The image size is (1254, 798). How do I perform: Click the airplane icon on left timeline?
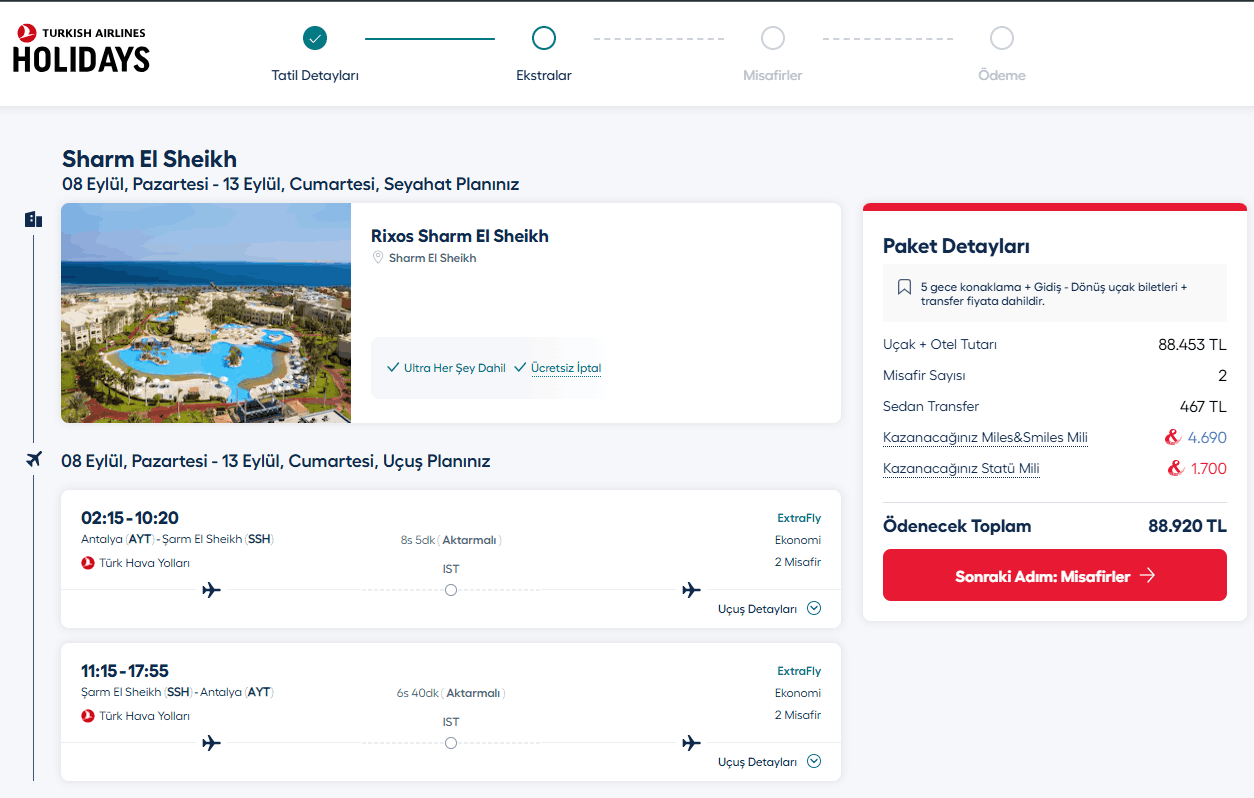tap(33, 460)
